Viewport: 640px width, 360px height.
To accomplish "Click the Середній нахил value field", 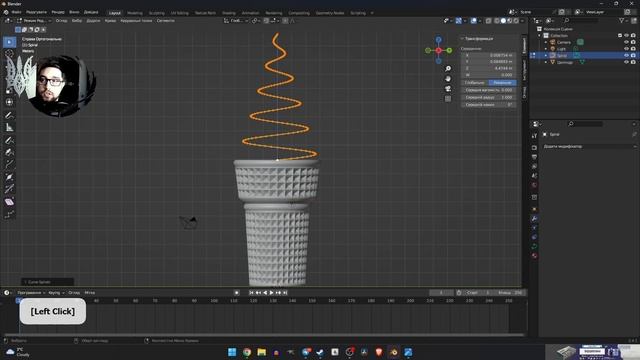I will (x=489, y=104).
